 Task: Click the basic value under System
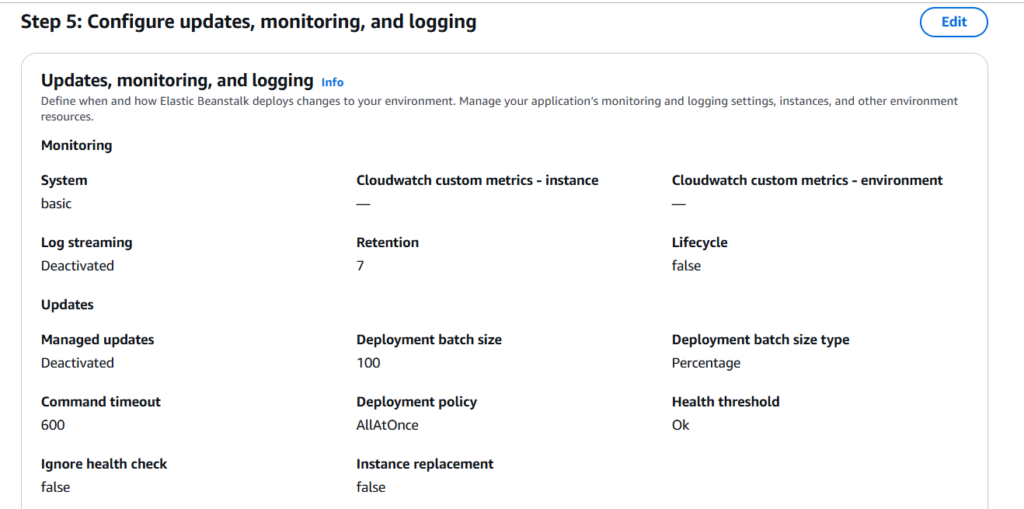pyautogui.click(x=56, y=204)
